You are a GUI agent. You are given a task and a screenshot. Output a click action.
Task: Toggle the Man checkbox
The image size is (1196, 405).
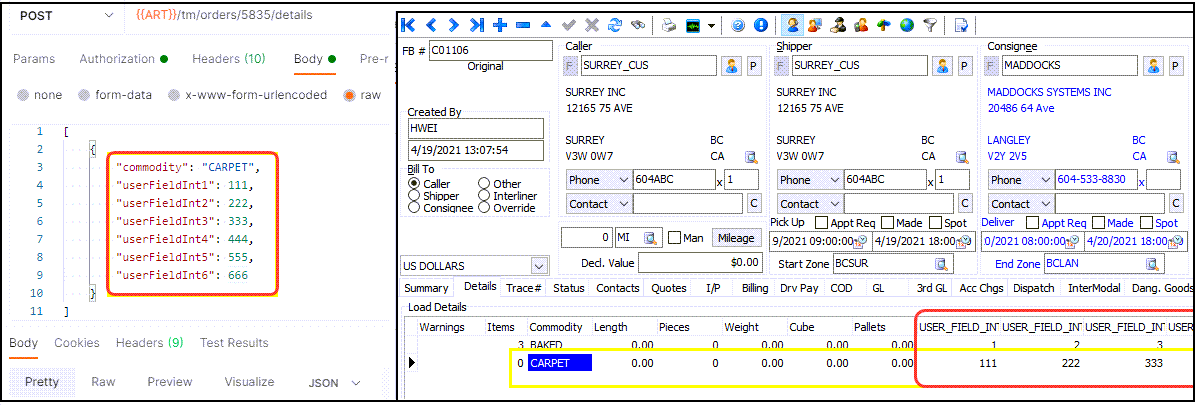674,238
